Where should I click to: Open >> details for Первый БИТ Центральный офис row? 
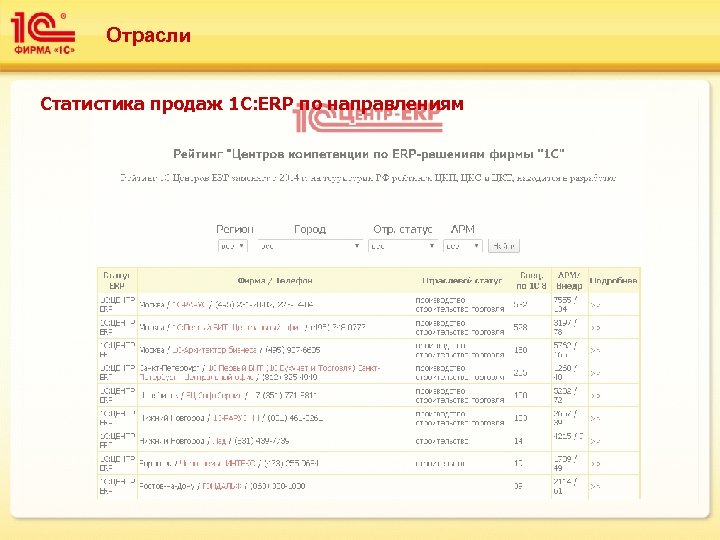click(x=595, y=328)
